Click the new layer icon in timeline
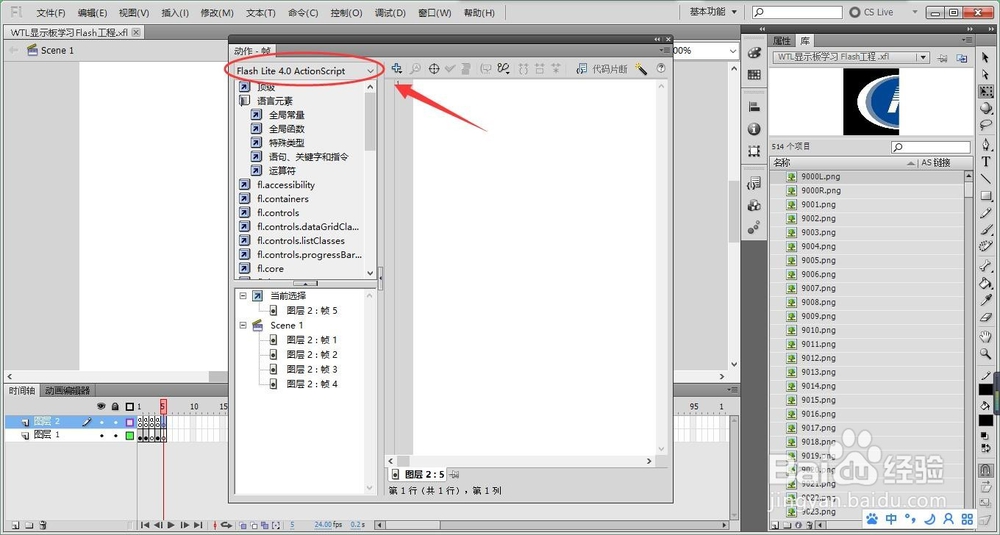1000x535 pixels. pos(15,525)
